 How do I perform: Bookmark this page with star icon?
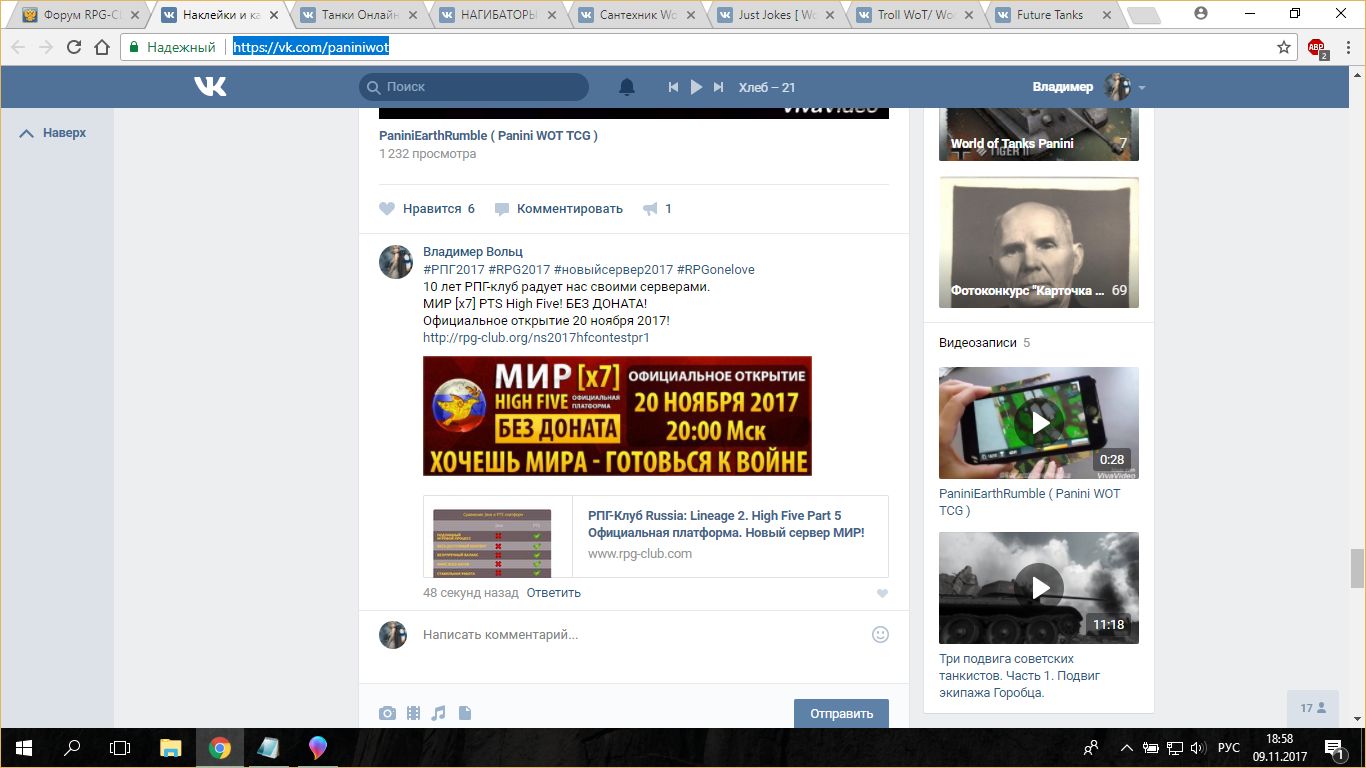coord(1284,47)
